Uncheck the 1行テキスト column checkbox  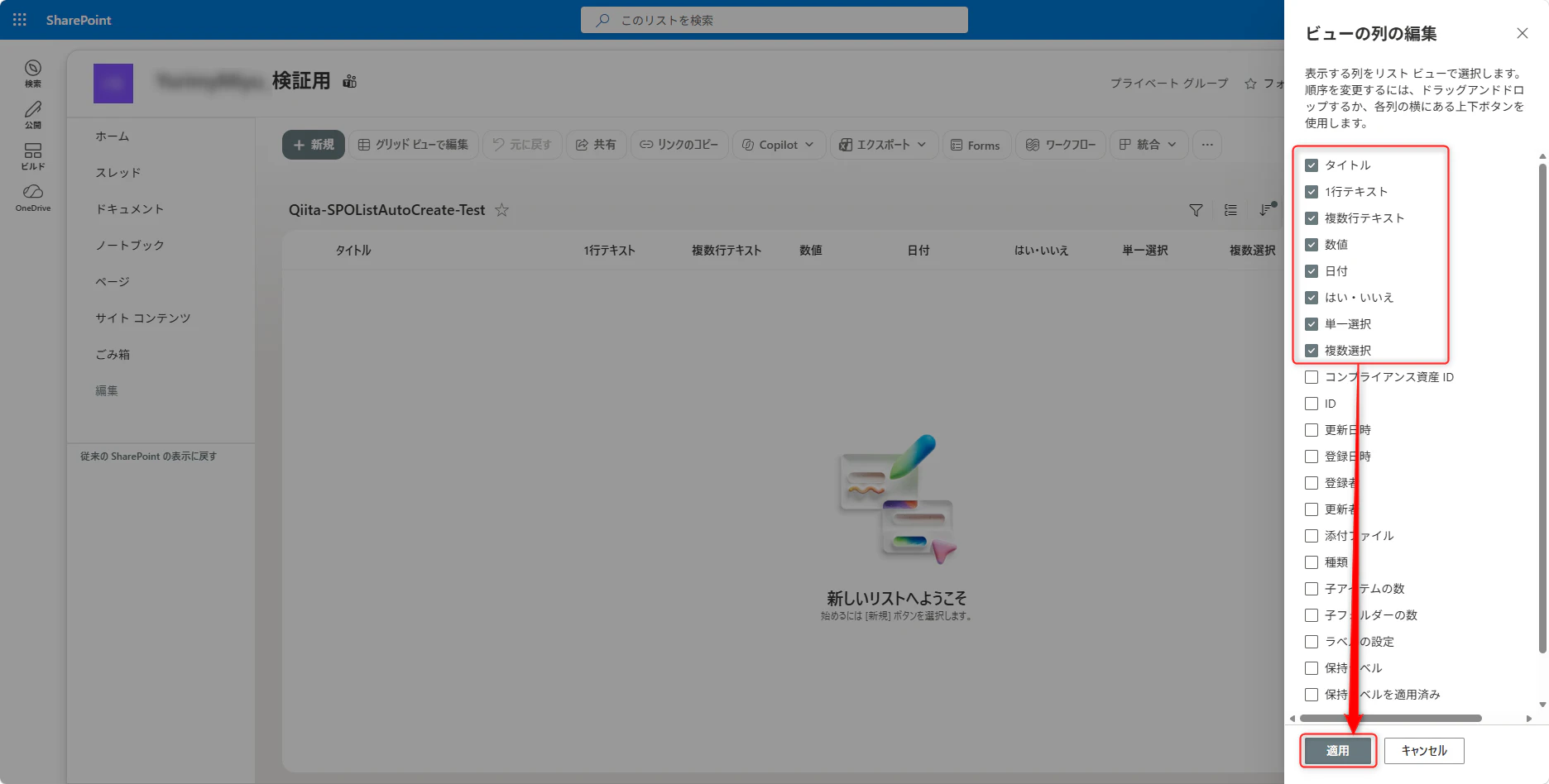[x=1312, y=192]
